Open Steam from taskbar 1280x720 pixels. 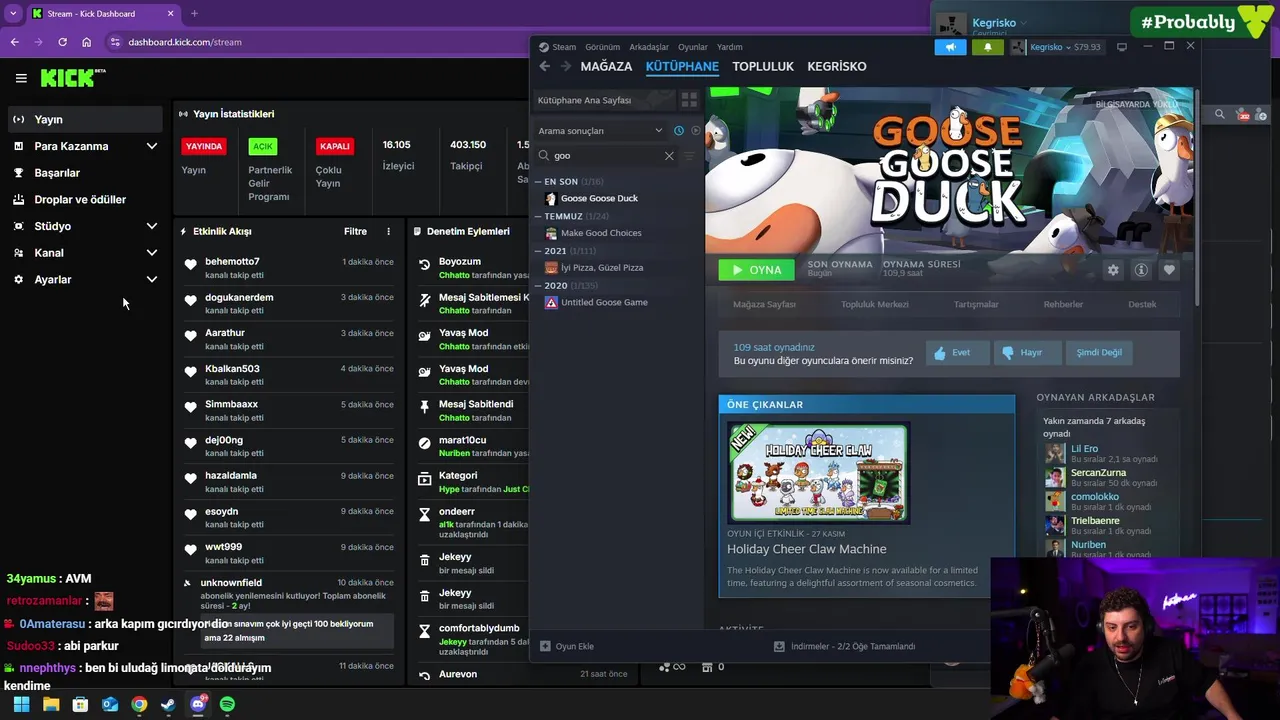pos(168,704)
